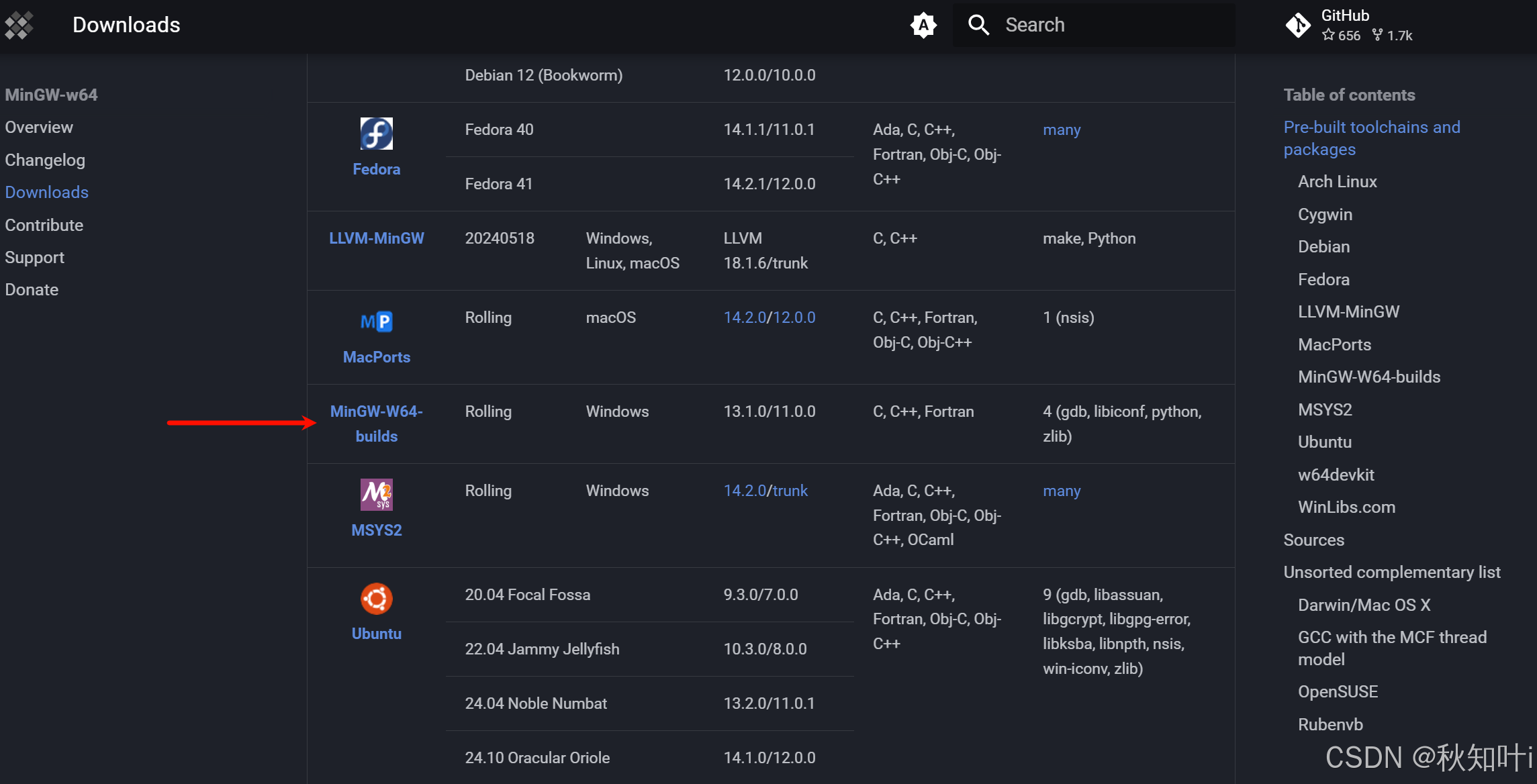This screenshot has height=784, width=1537.
Task: Click MSYS2 'many' packages link
Action: click(x=1061, y=491)
